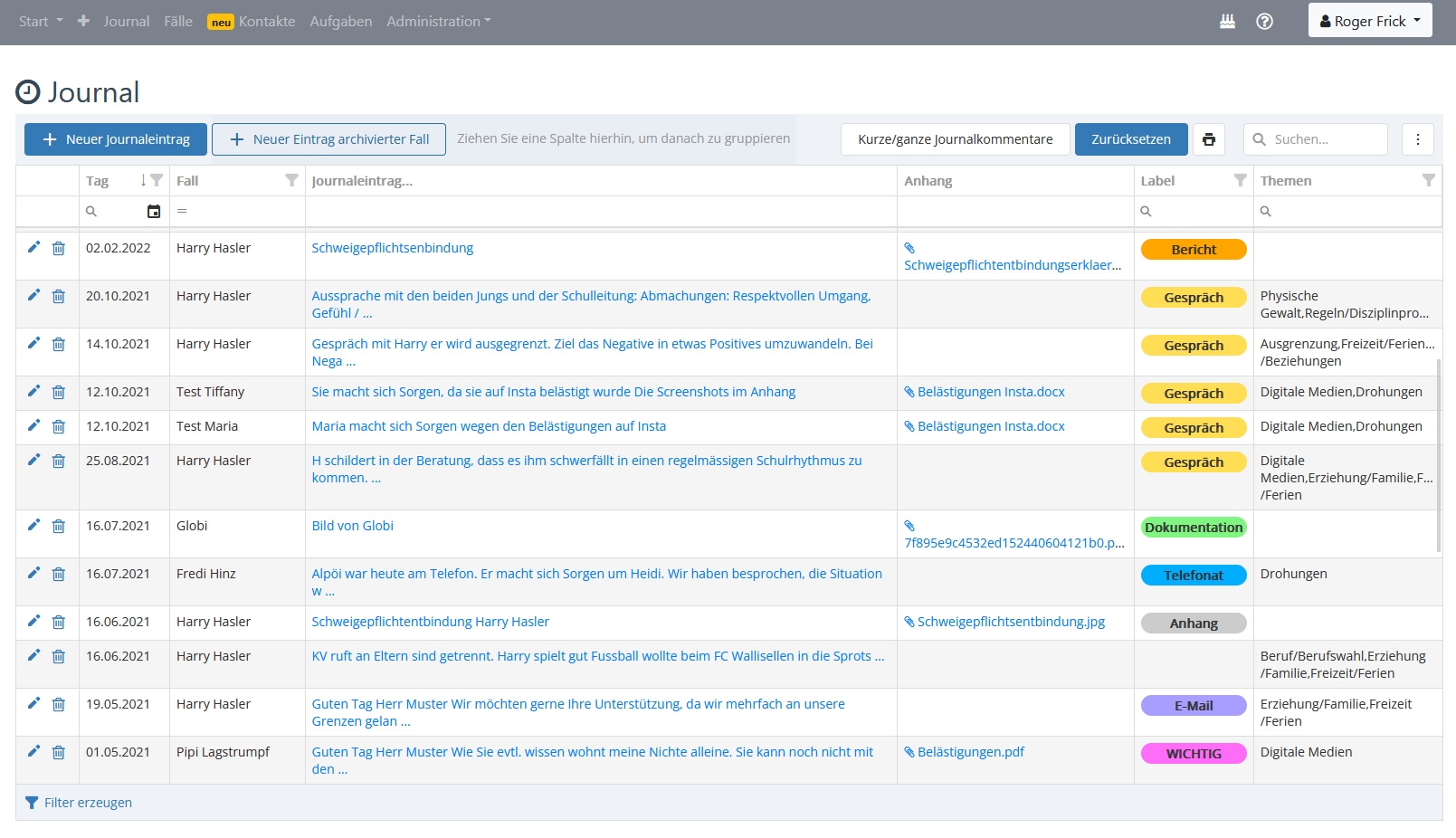Open Aufgaben from the top menu
This screenshot has width=1456, height=838.
coord(340,22)
